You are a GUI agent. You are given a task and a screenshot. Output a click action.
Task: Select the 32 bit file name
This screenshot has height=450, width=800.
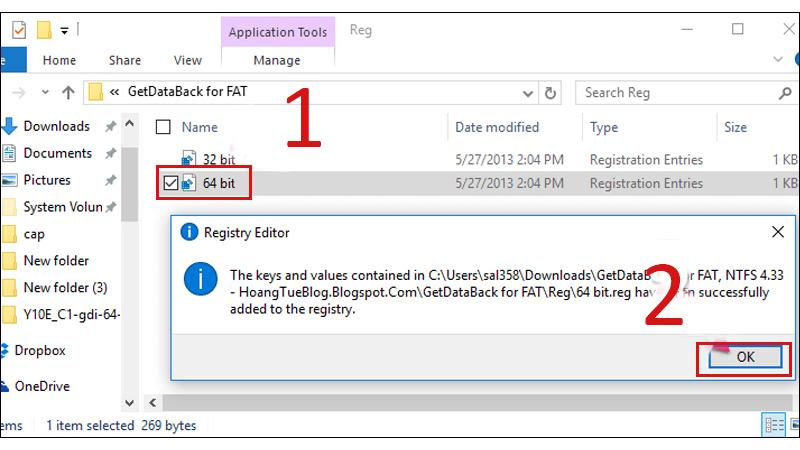219,160
